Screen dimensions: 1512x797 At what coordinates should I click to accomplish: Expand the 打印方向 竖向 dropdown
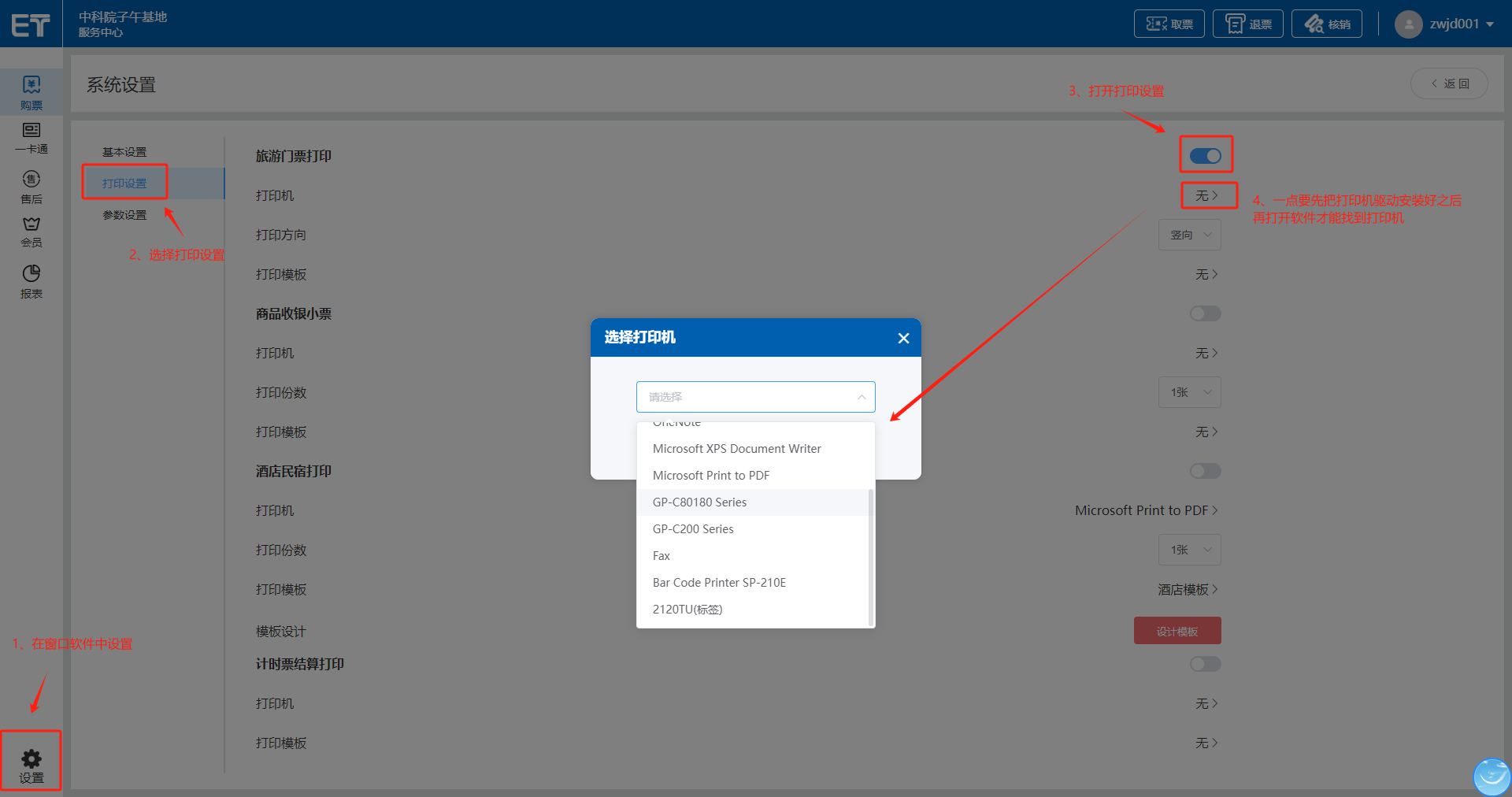(1189, 235)
